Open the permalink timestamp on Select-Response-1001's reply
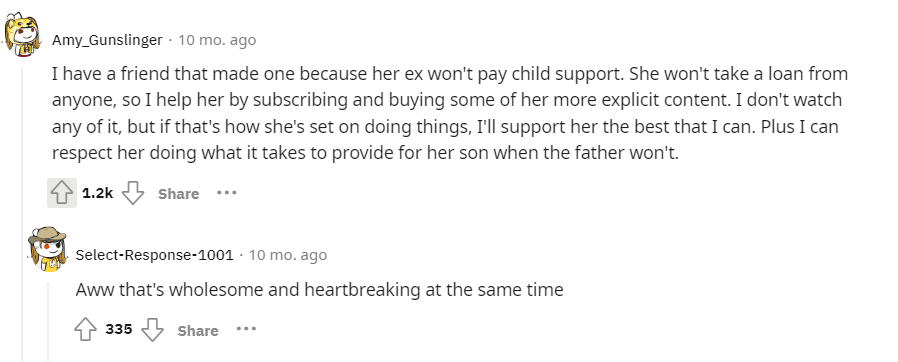The height and width of the screenshot is (362, 898). point(288,255)
